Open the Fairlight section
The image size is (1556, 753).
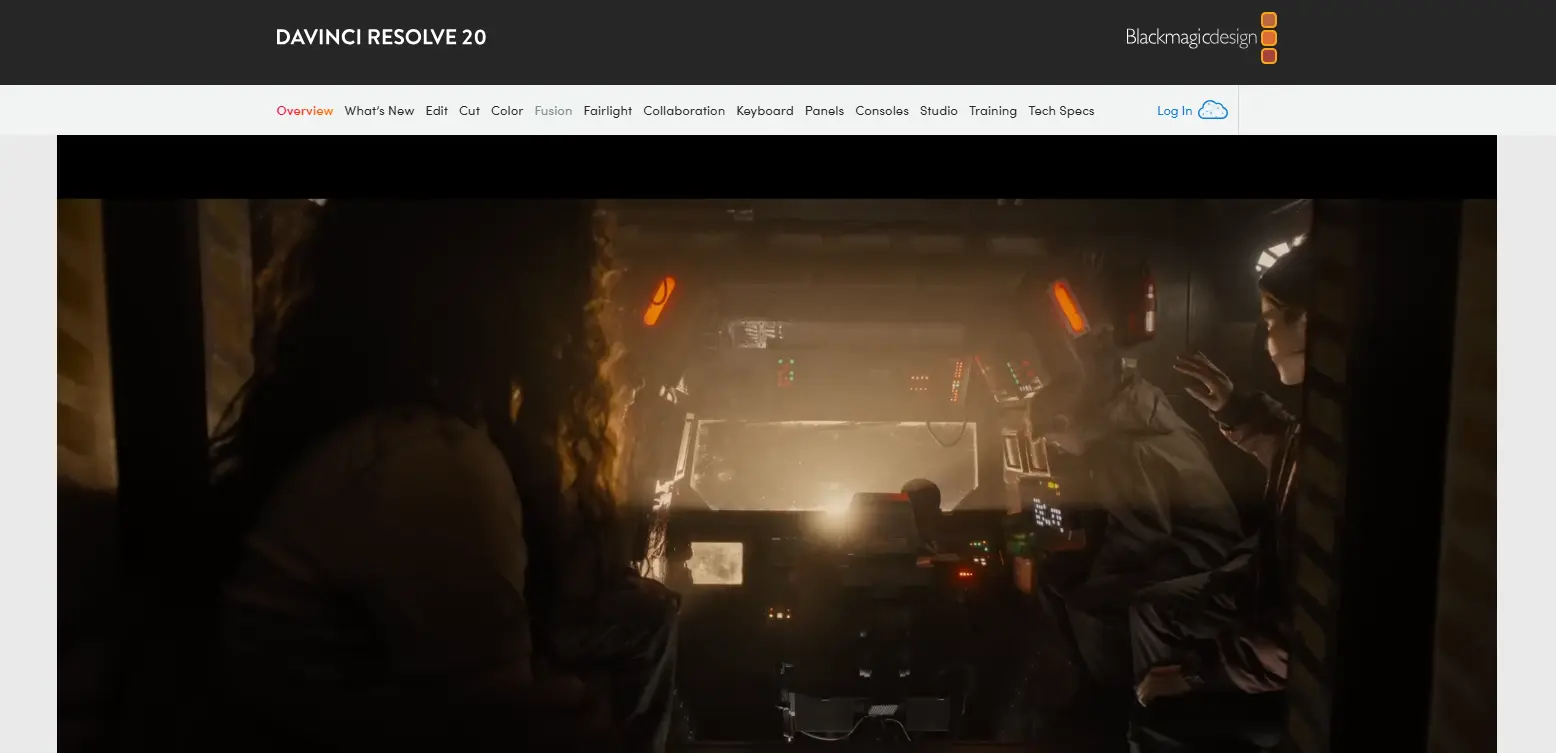coord(608,110)
